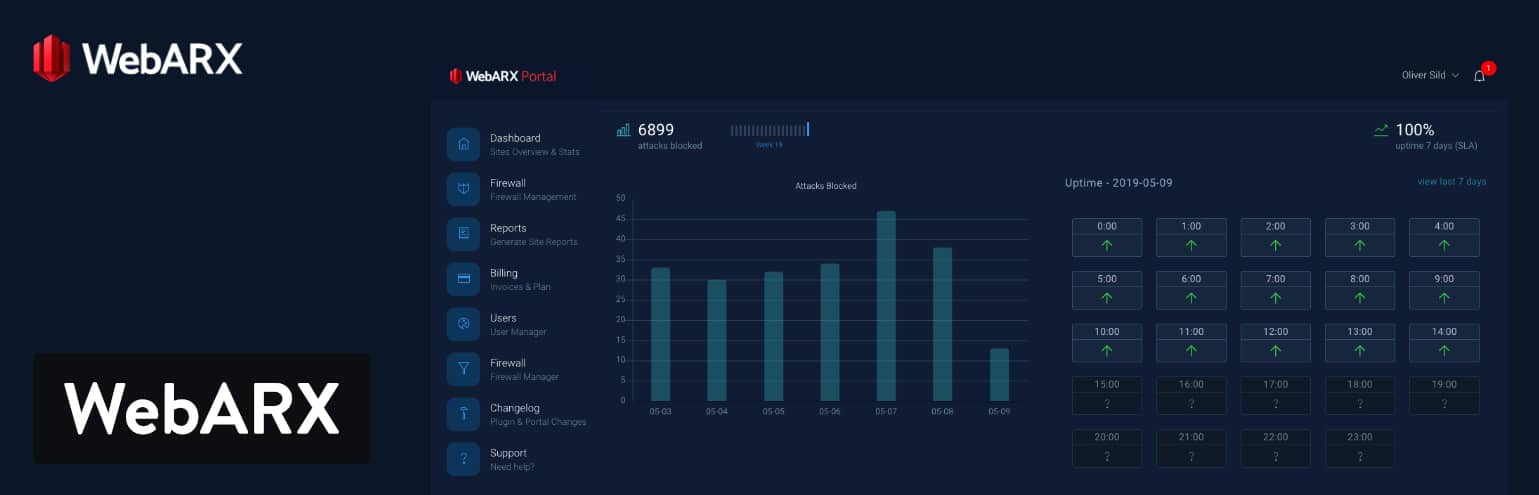The width and height of the screenshot is (1539, 495).
Task: Open the notification bell icon
Action: click(x=1480, y=76)
